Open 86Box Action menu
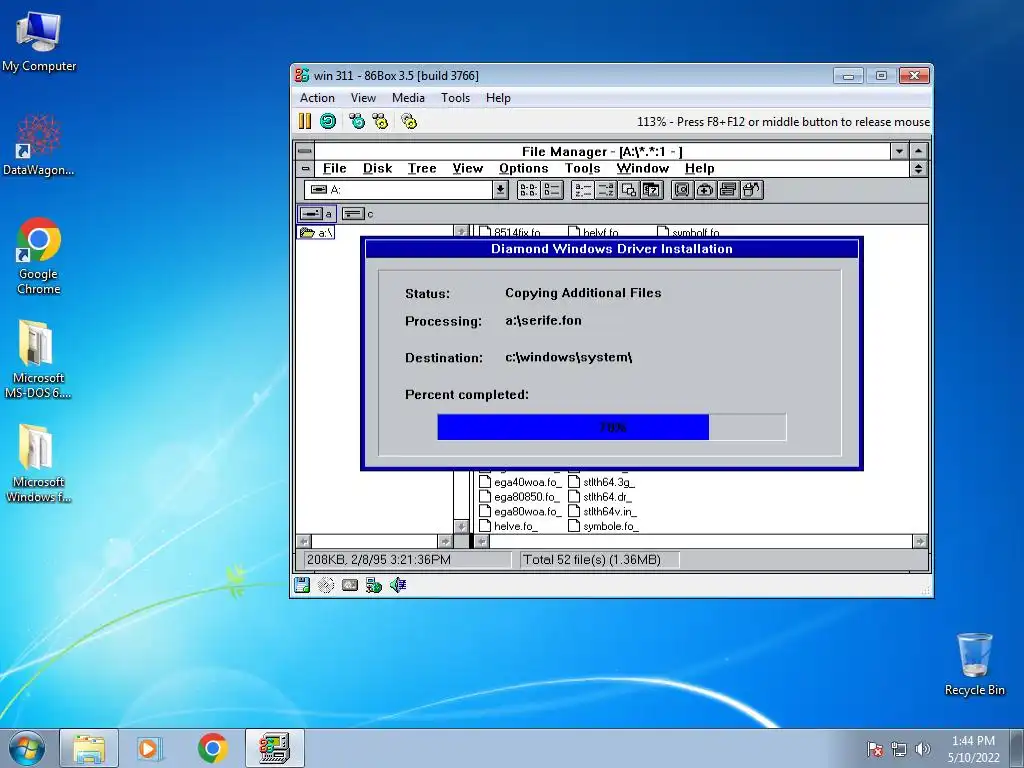Viewport: 1024px width, 768px height. pyautogui.click(x=317, y=98)
